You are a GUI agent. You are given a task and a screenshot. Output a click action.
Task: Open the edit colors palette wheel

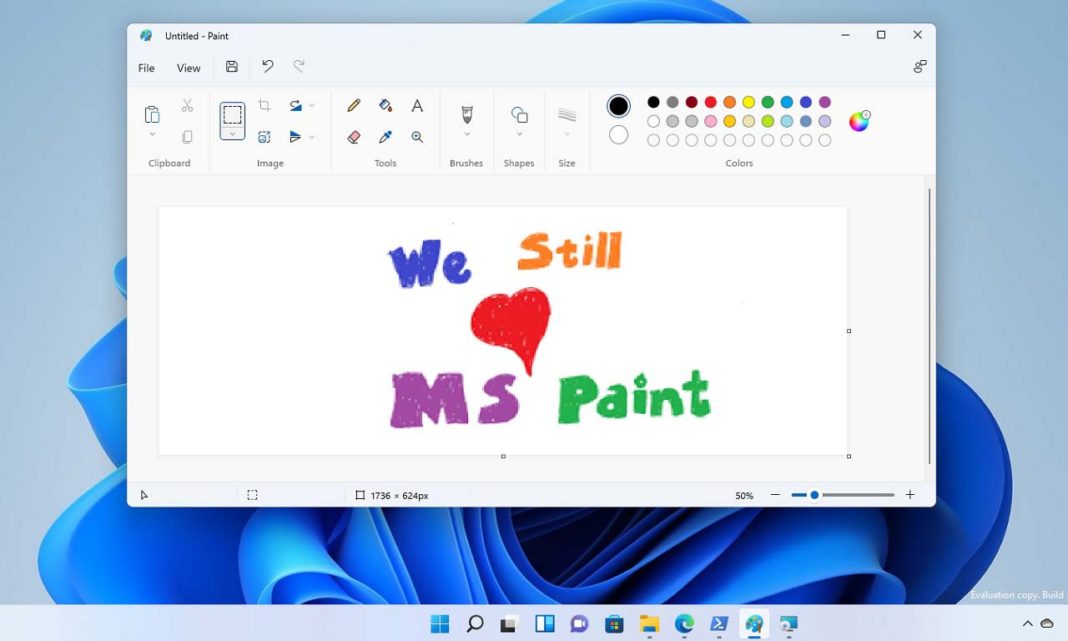pyautogui.click(x=858, y=120)
